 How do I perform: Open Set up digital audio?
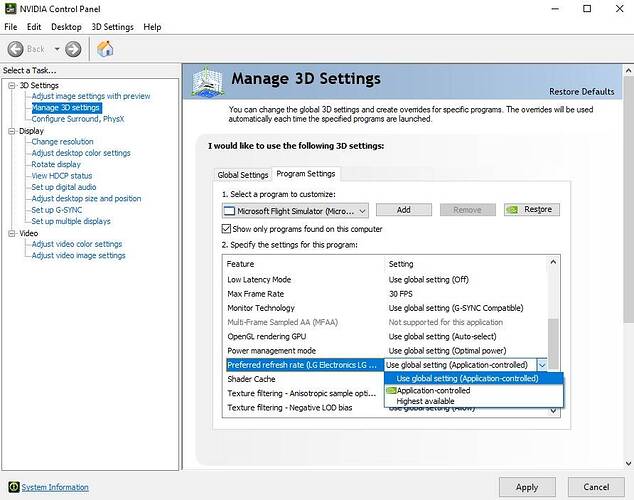(x=64, y=187)
